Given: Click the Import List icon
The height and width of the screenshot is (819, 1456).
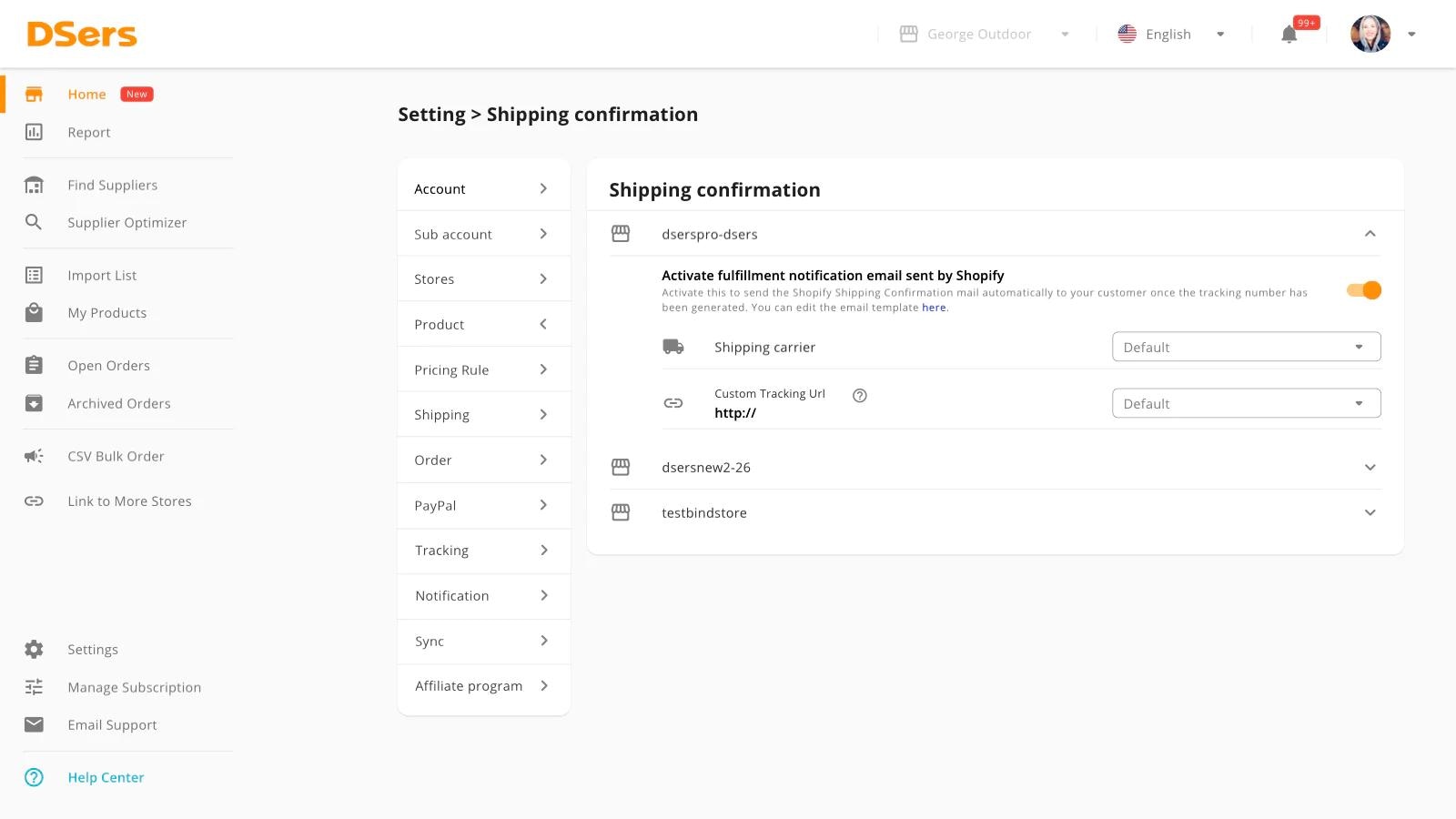Looking at the screenshot, I should tap(34, 274).
